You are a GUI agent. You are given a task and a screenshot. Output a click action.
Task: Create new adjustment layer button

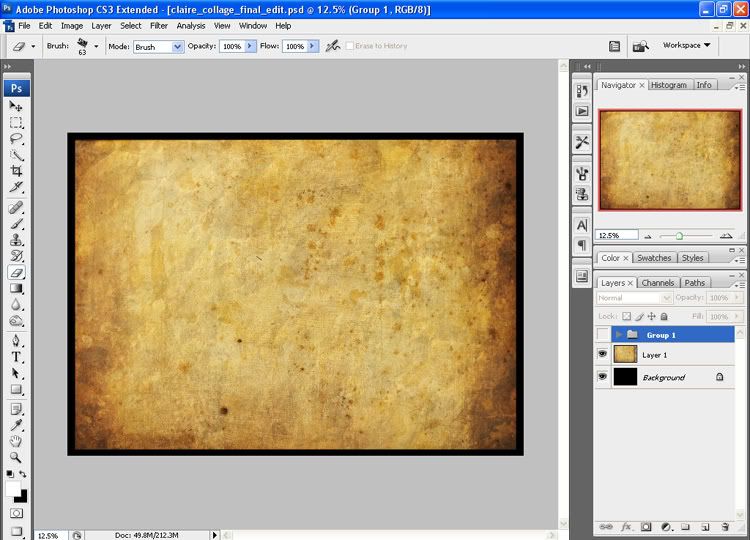[x=666, y=527]
